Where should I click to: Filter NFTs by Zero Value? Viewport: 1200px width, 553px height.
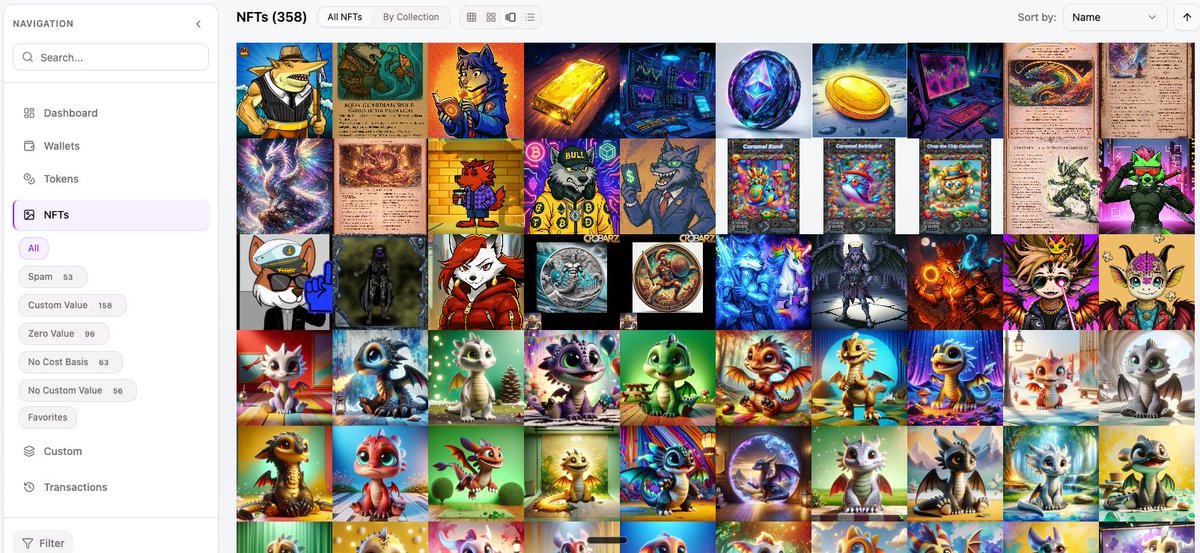pyautogui.click(x=64, y=334)
